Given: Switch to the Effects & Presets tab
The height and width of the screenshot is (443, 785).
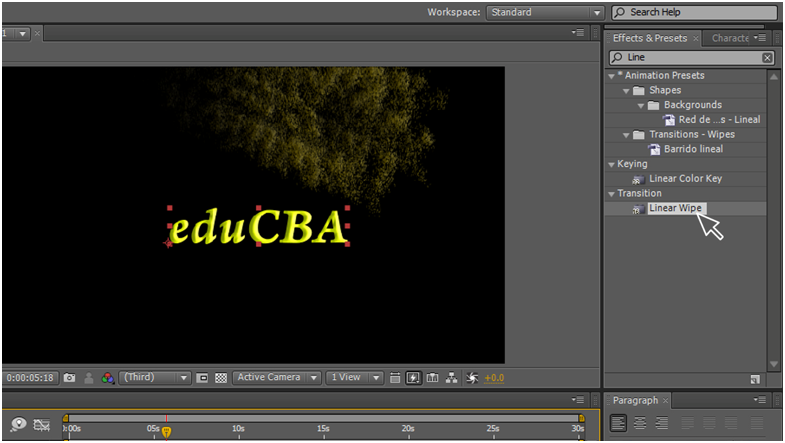Looking at the screenshot, I should point(650,38).
